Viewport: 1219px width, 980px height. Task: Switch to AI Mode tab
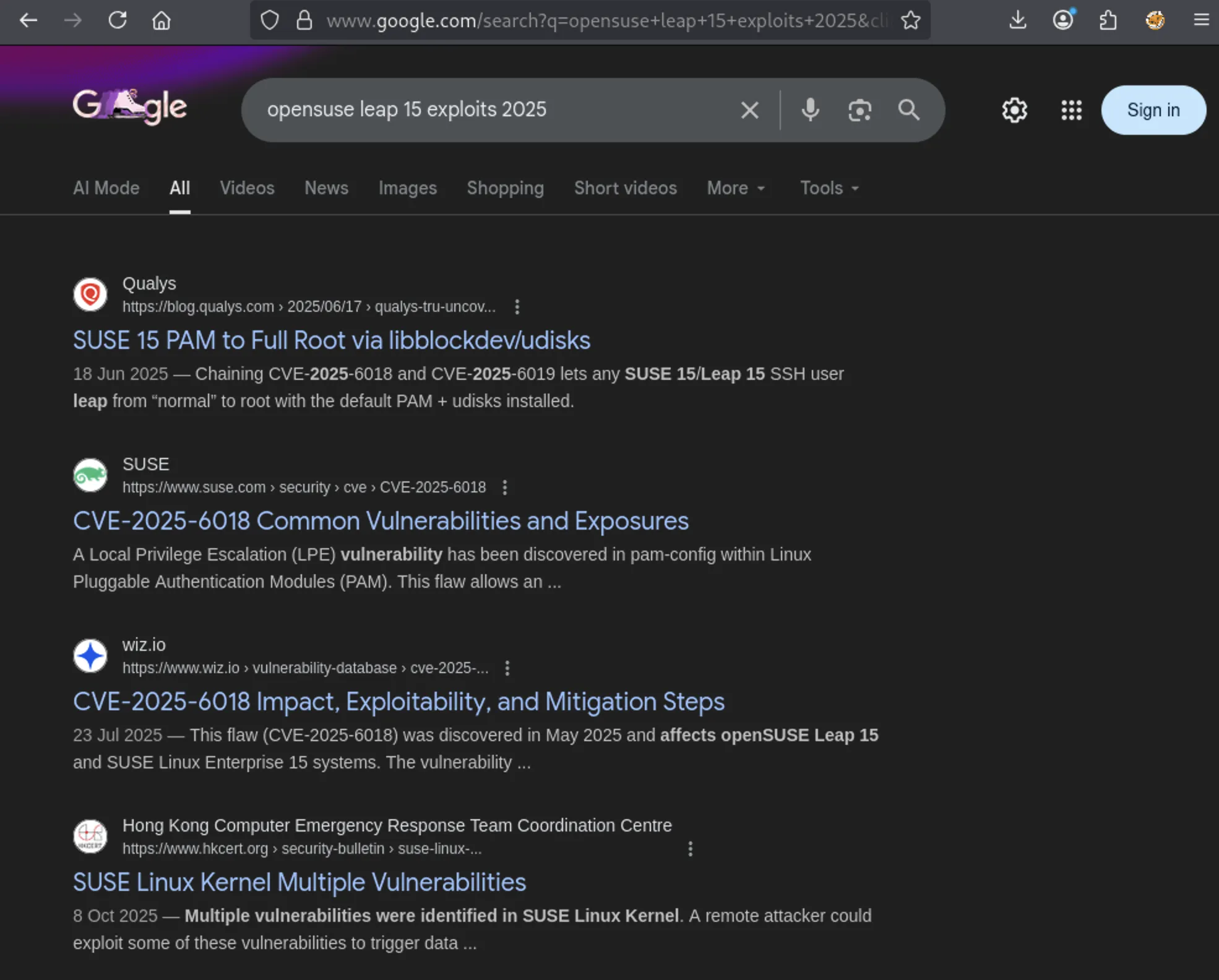[106, 188]
